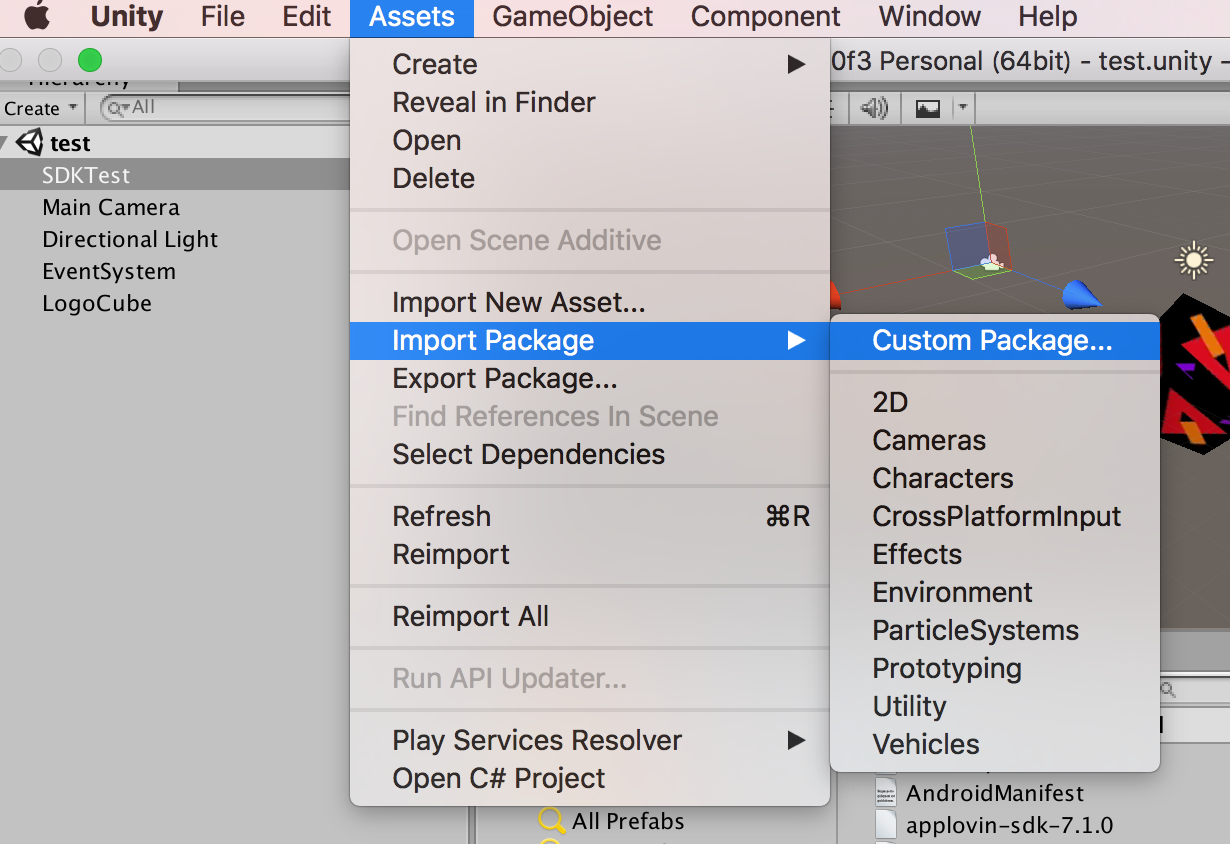Select the AndroidManifest file icon
The image size is (1230, 844).
click(x=885, y=793)
